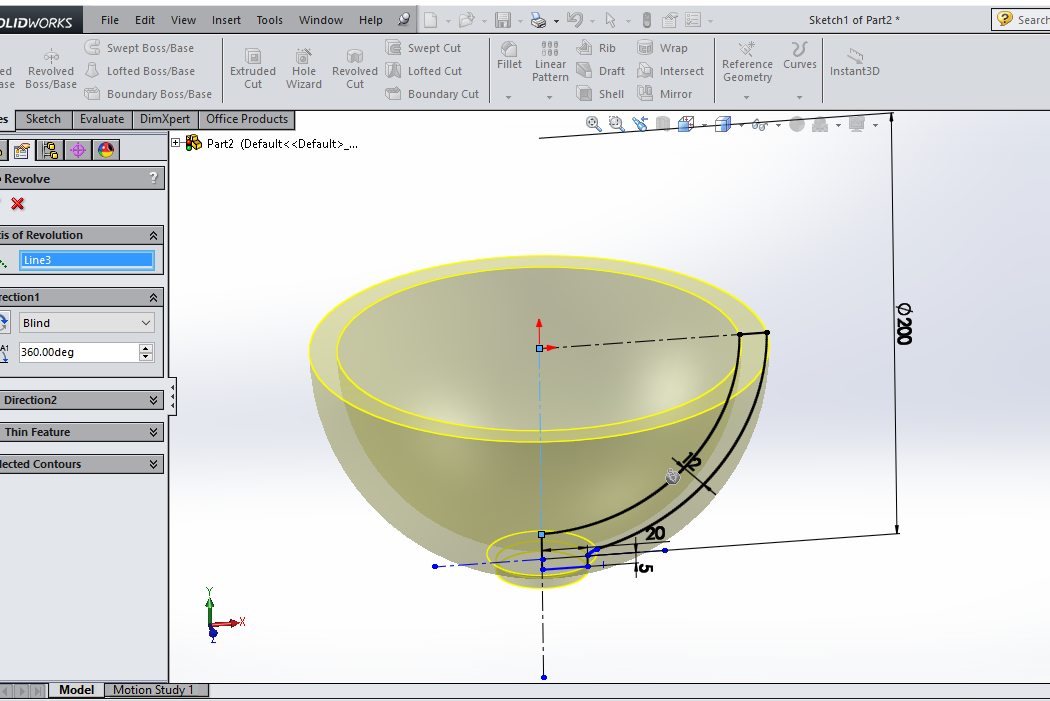Click the Options icon in top toolbar

pyautogui.click(x=693, y=20)
